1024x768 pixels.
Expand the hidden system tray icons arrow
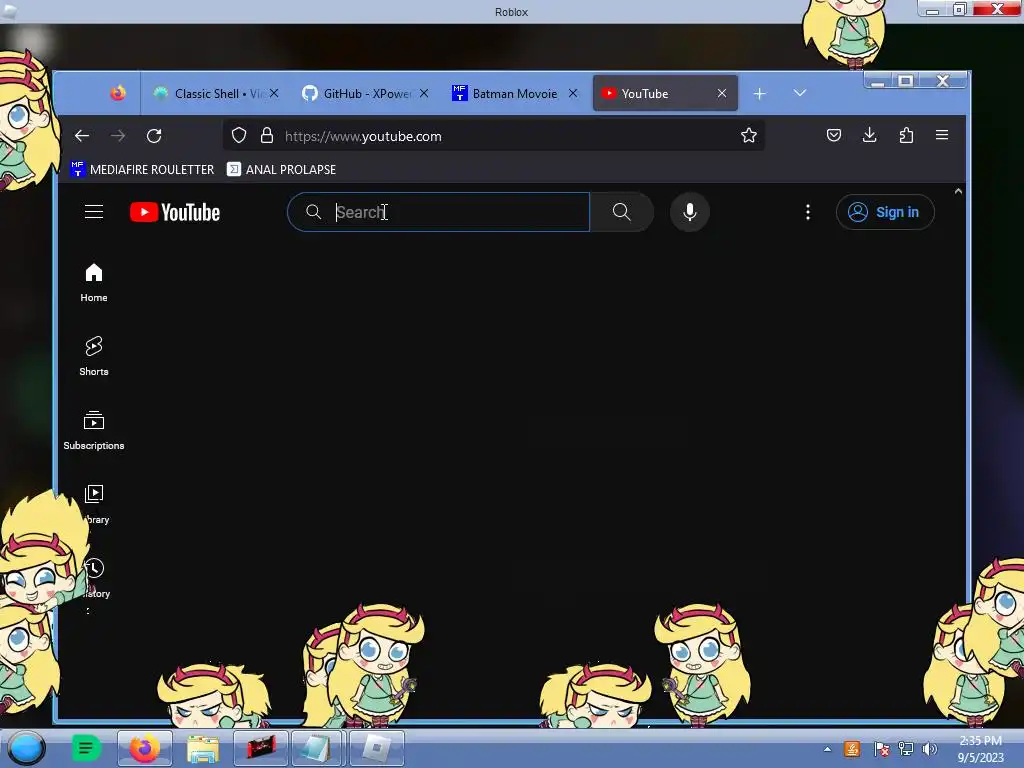tap(827, 749)
